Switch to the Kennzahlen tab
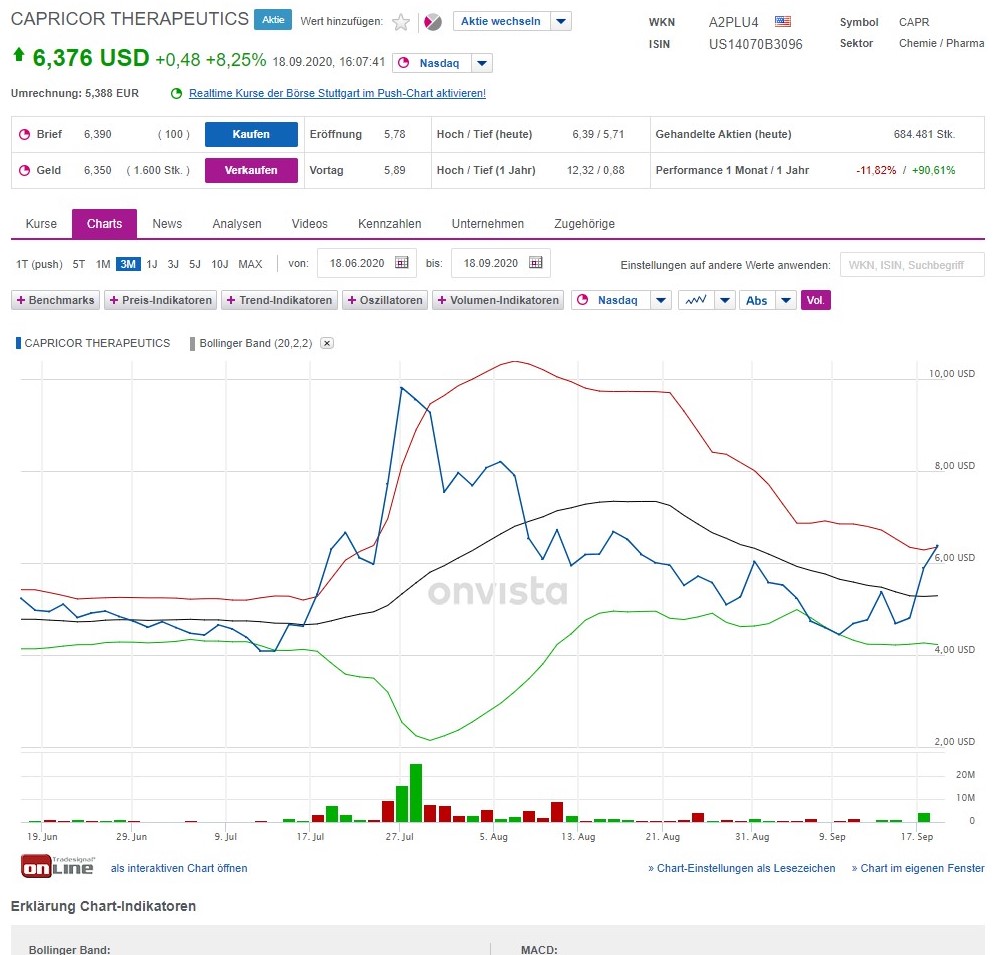This screenshot has height=955, width=998. click(x=389, y=224)
